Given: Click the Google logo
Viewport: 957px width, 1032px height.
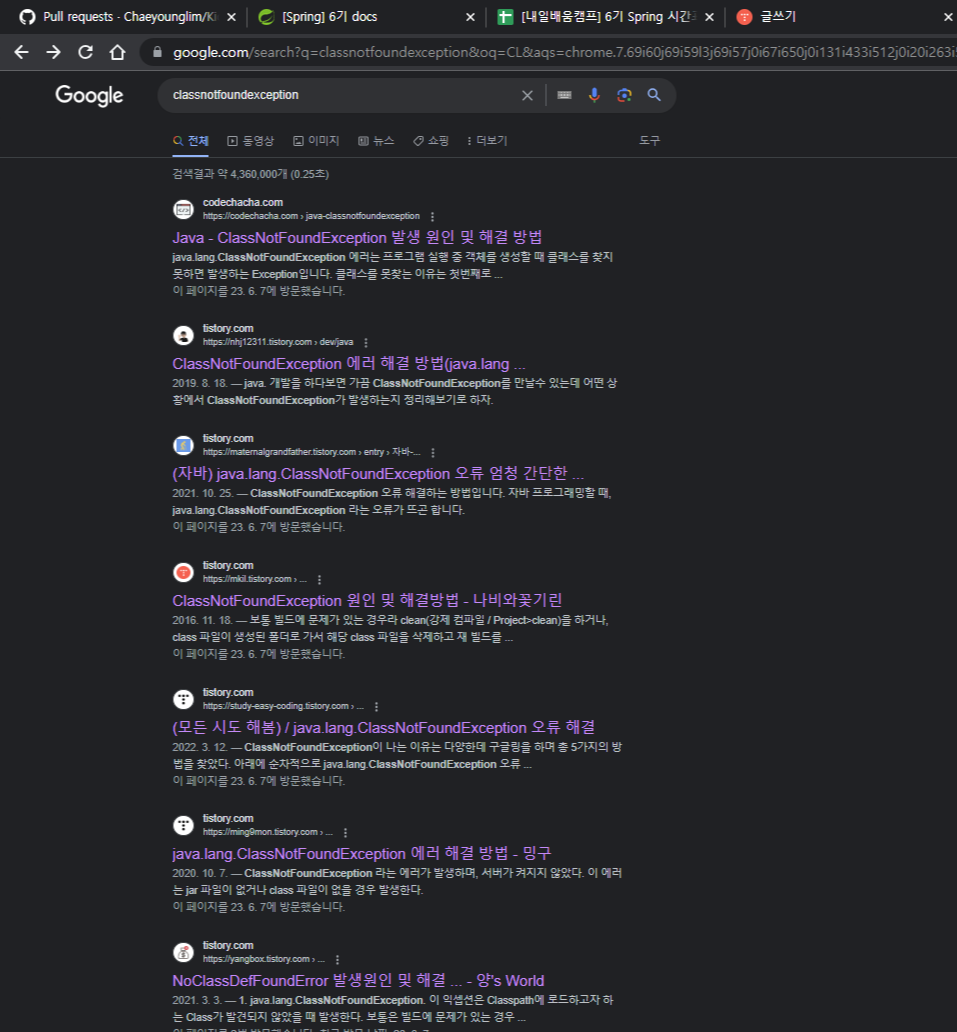Looking at the screenshot, I should click(89, 95).
